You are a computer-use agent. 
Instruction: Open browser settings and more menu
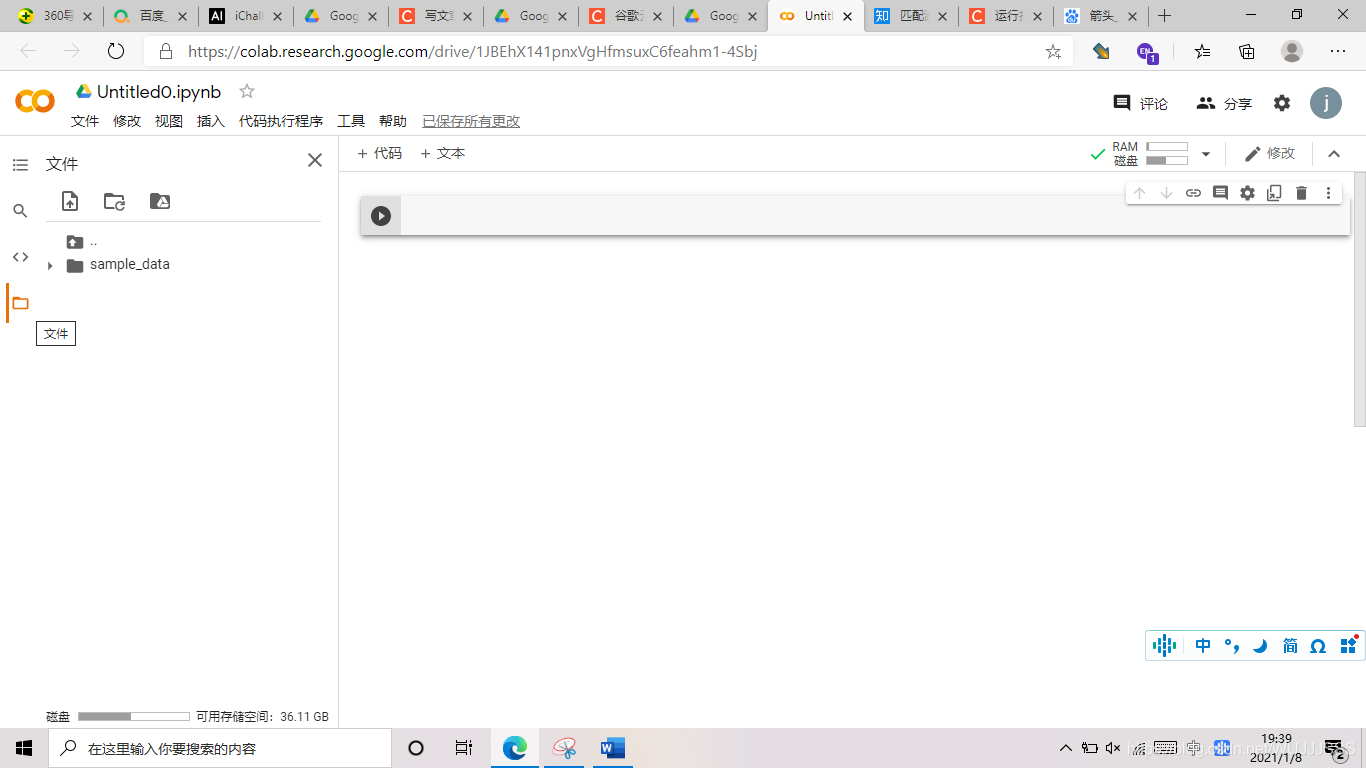(x=1338, y=51)
